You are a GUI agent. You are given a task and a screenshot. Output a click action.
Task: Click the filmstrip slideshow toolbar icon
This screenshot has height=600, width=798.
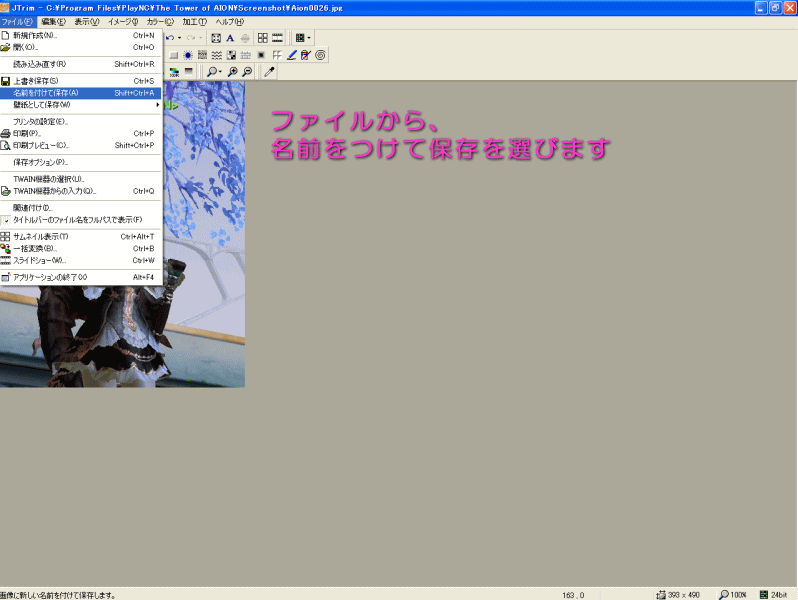(277, 38)
